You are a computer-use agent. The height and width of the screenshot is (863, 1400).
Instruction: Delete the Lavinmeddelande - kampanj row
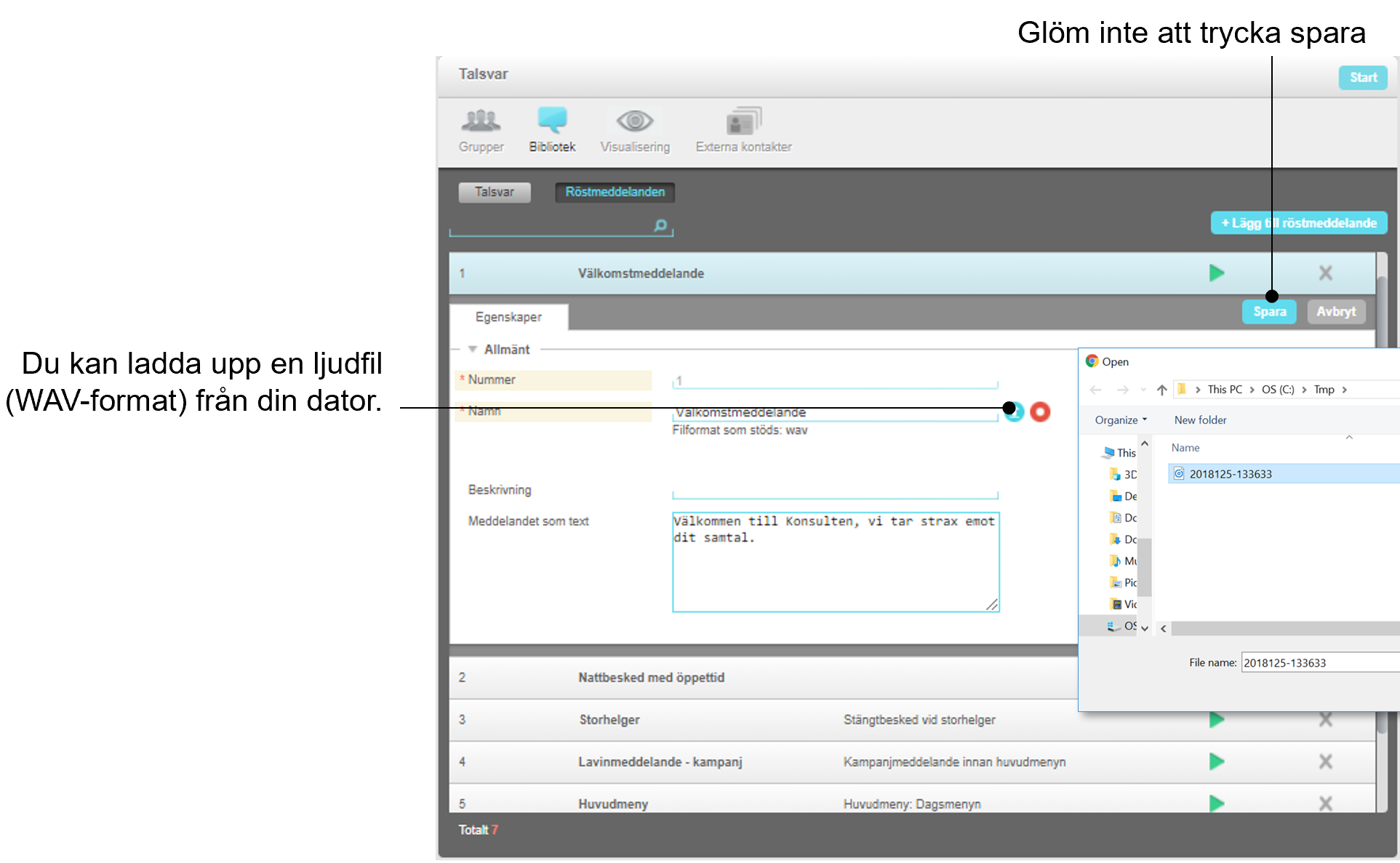tap(1326, 761)
